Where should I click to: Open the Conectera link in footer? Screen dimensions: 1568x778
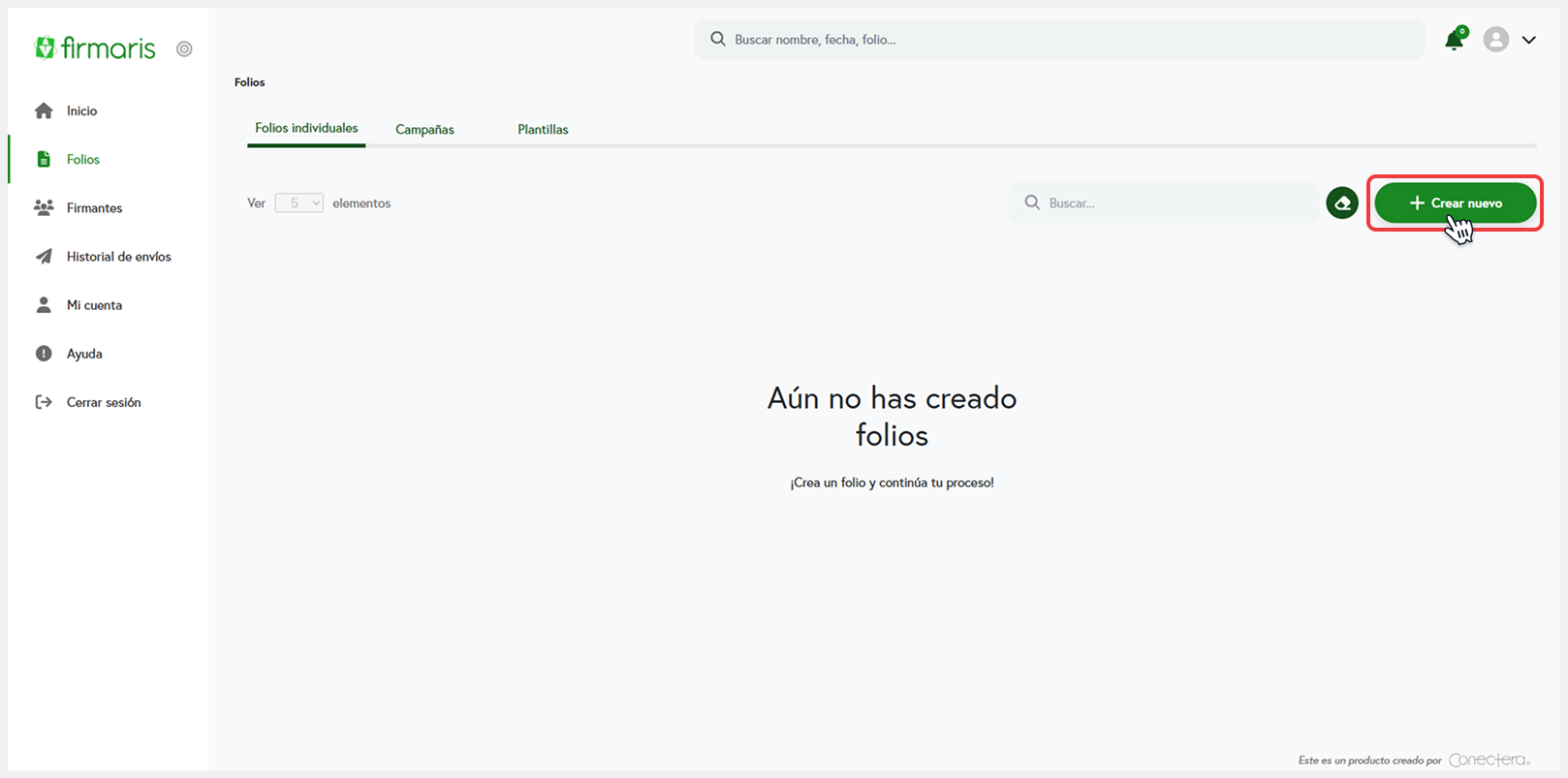pos(1489,761)
